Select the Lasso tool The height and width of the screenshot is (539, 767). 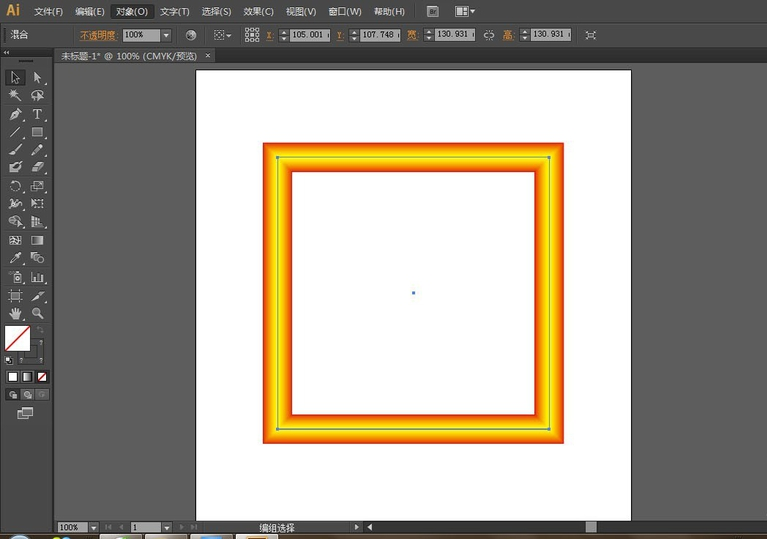(x=37, y=95)
